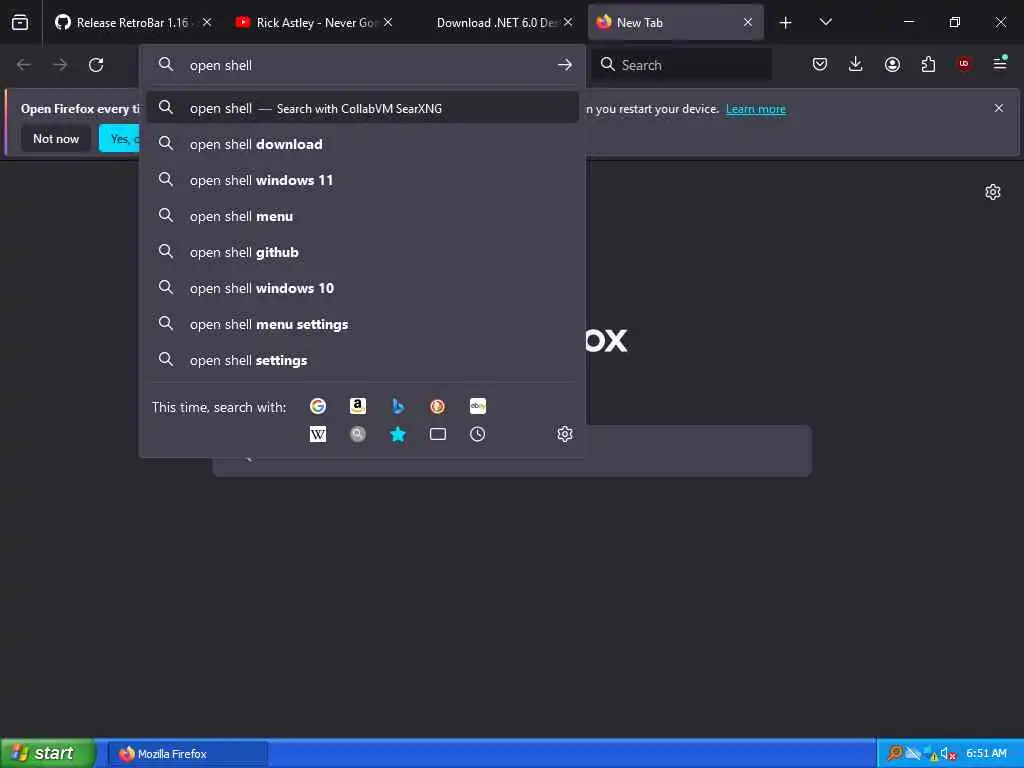The width and height of the screenshot is (1024, 768).
Task: Choose suggestion 'open shell github'
Action: point(362,252)
